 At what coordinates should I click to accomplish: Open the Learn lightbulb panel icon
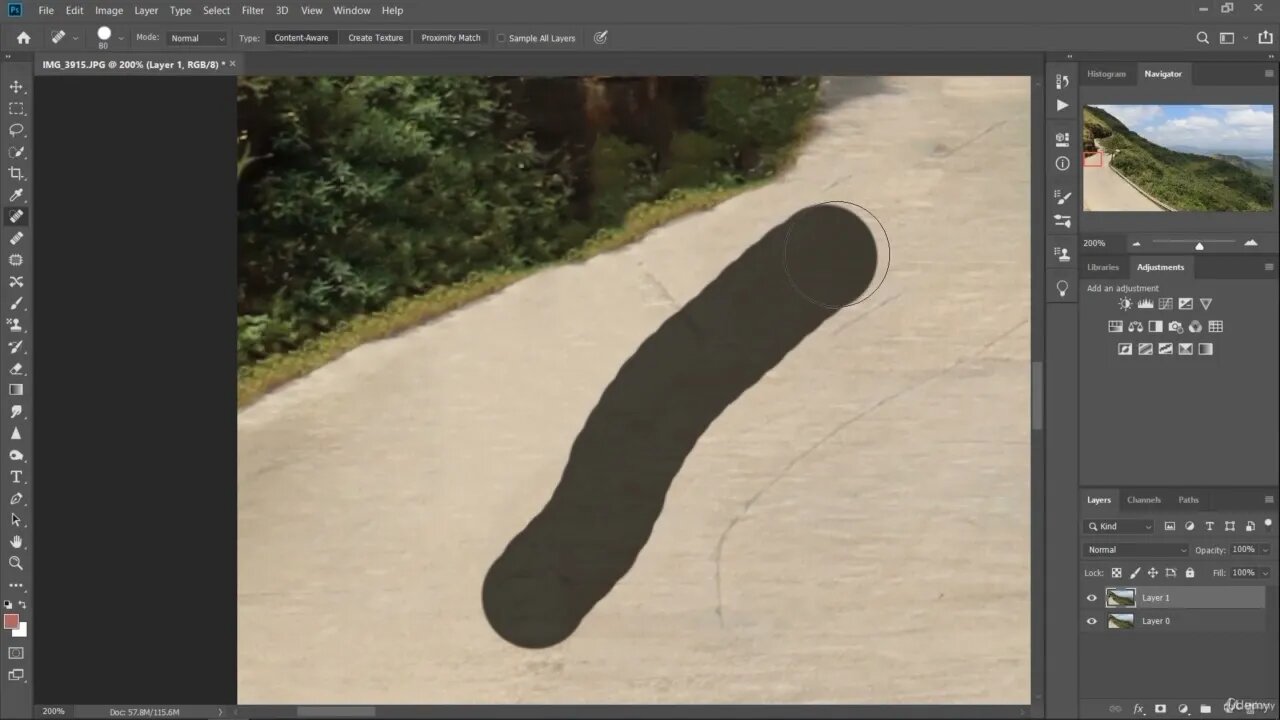coord(1062,288)
